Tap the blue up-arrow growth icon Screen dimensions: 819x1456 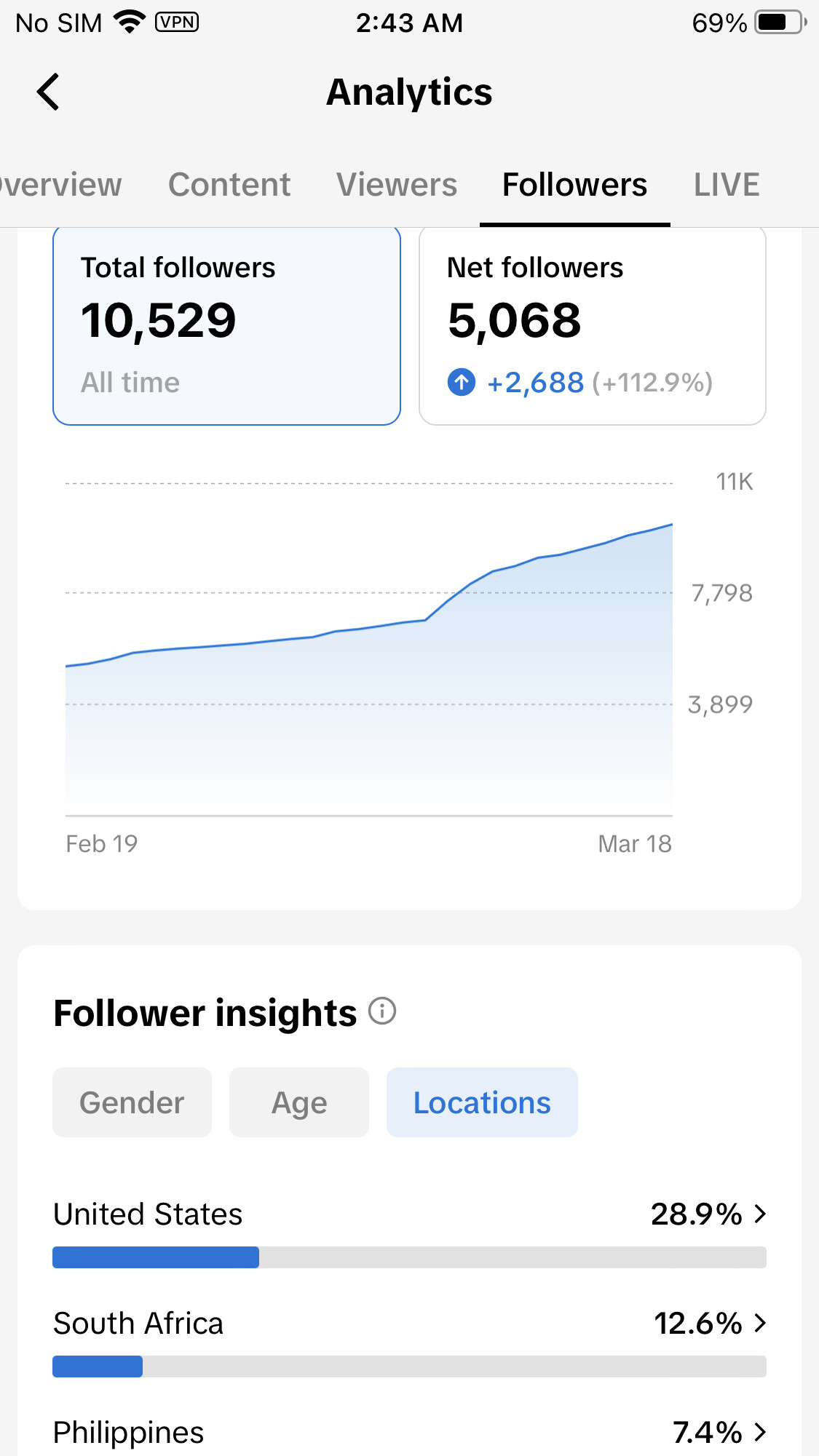tap(461, 382)
